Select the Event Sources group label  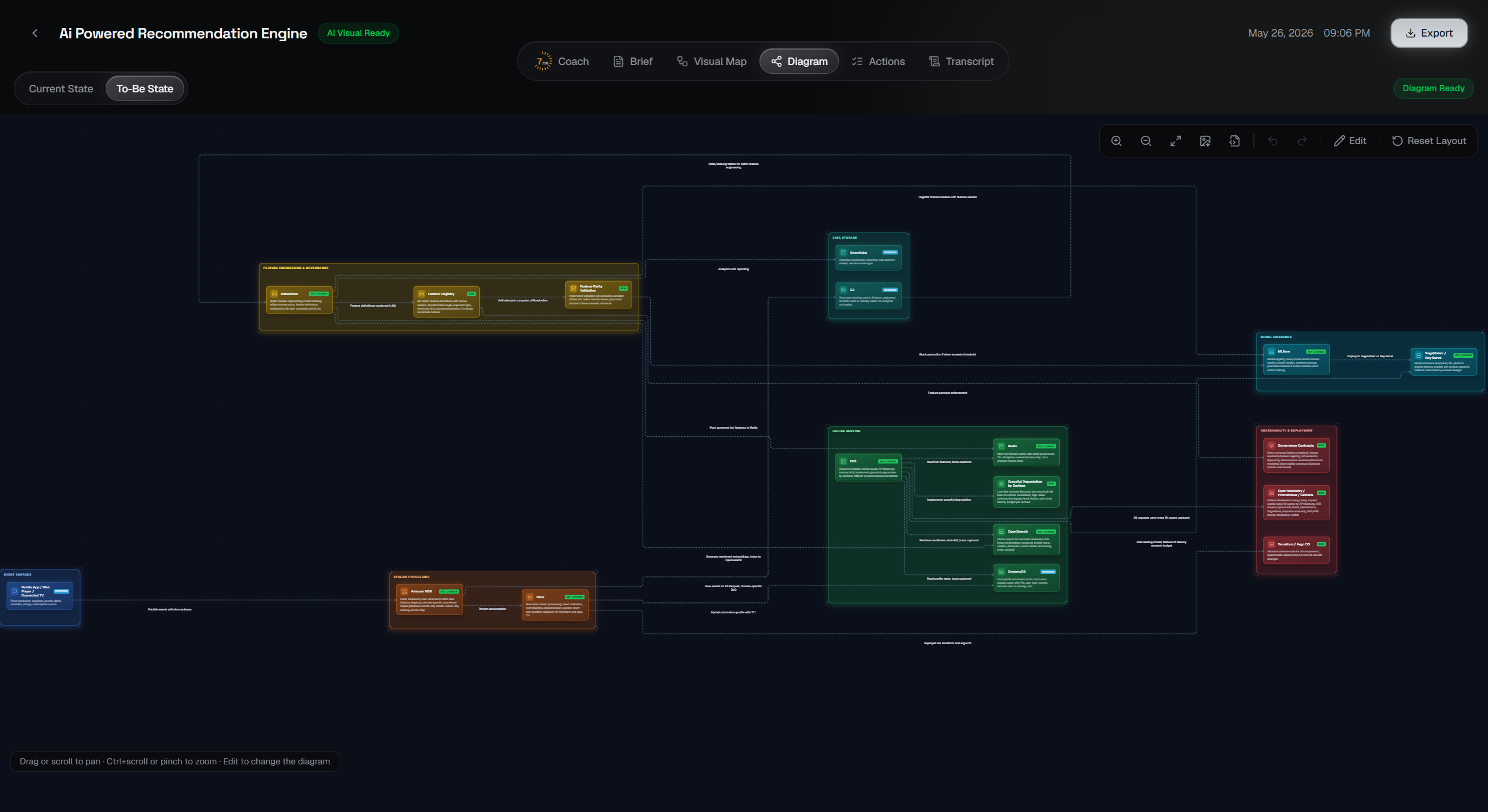point(17,574)
